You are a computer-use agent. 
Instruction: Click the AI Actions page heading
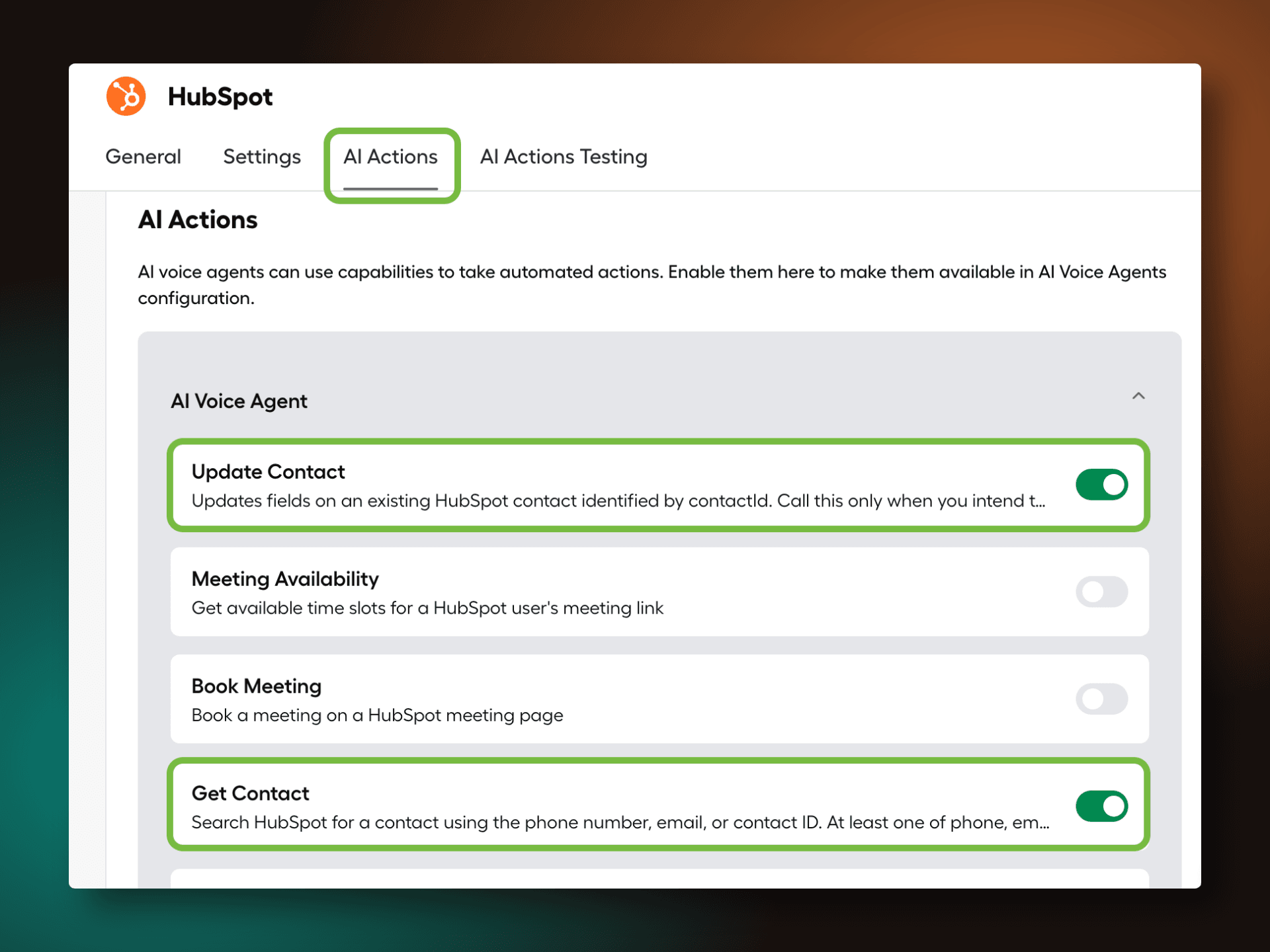198,219
